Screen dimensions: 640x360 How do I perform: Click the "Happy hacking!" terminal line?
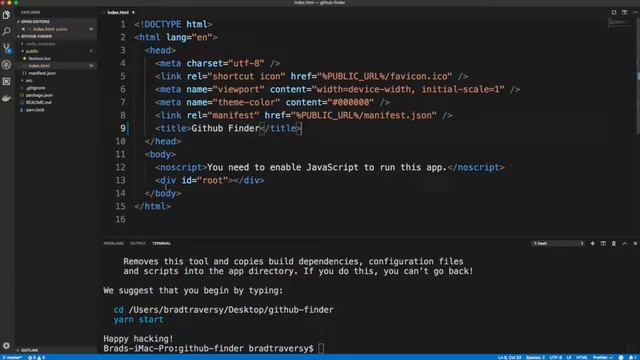pos(138,339)
